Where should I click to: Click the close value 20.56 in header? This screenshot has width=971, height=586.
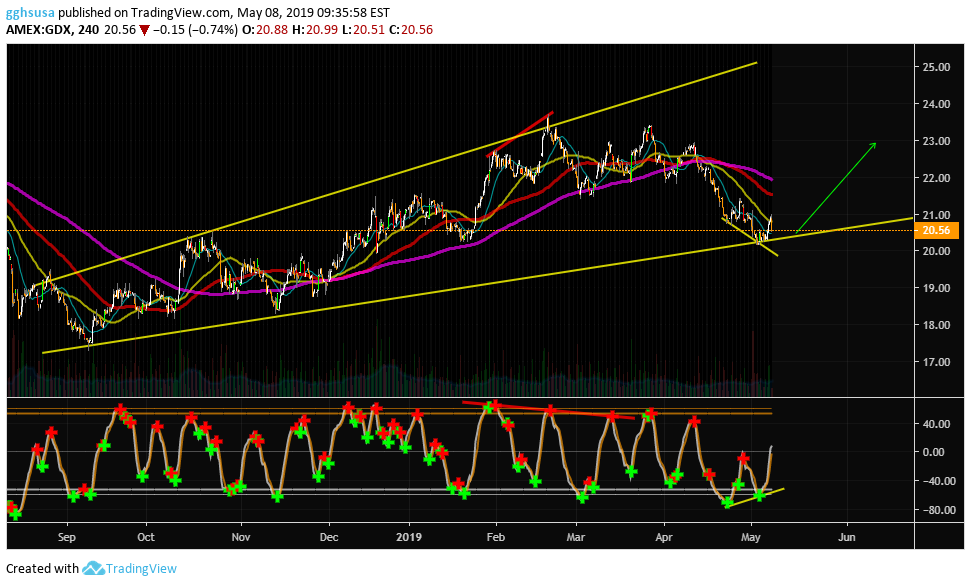tap(417, 30)
